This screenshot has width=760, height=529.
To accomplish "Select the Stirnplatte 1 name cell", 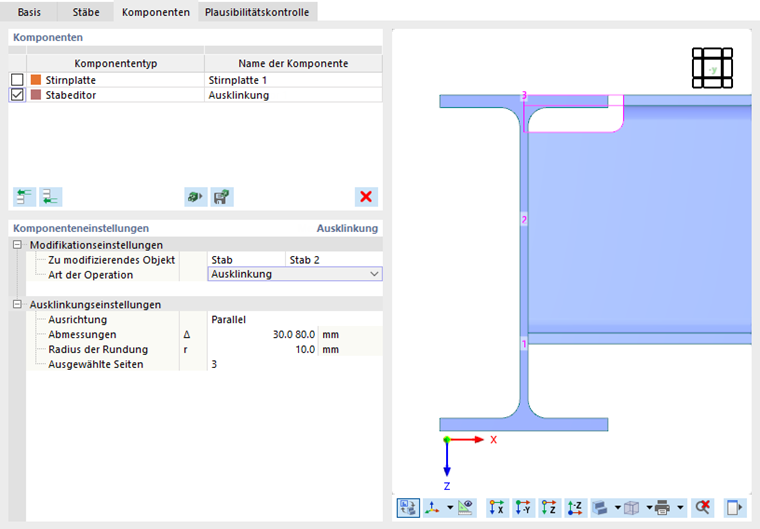I will point(293,80).
